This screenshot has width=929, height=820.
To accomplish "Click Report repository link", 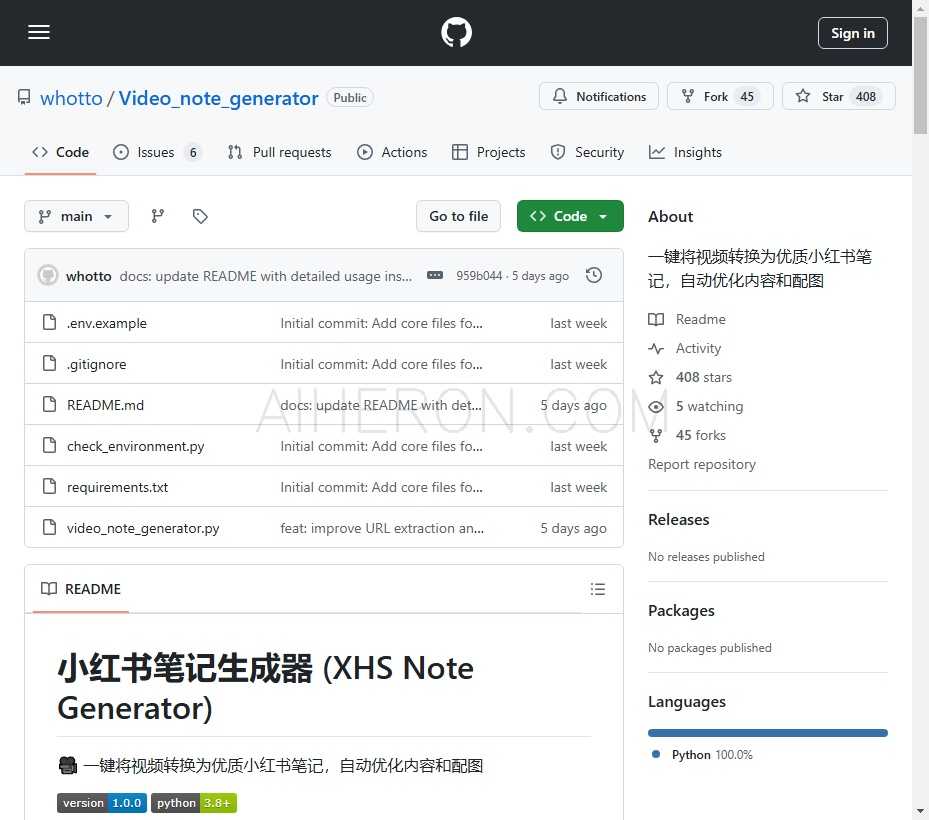I will point(701,465).
